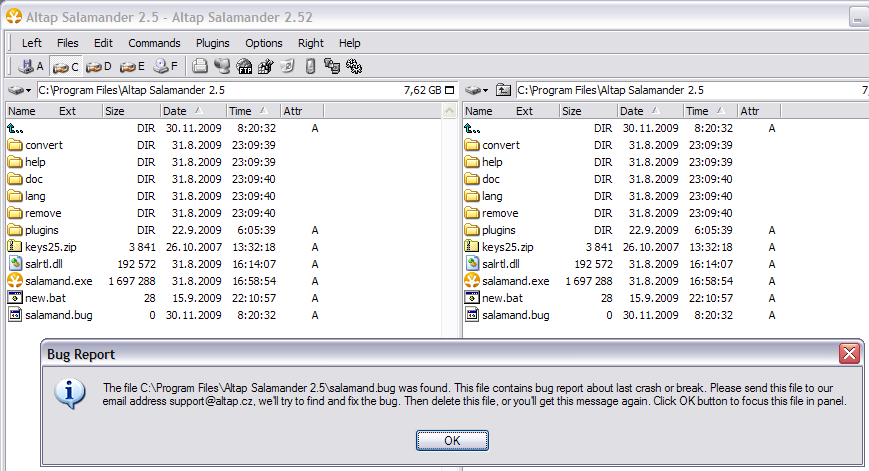Click the gears configuration icon in the drive bar
Screen dimensions: 869x471
354,66
